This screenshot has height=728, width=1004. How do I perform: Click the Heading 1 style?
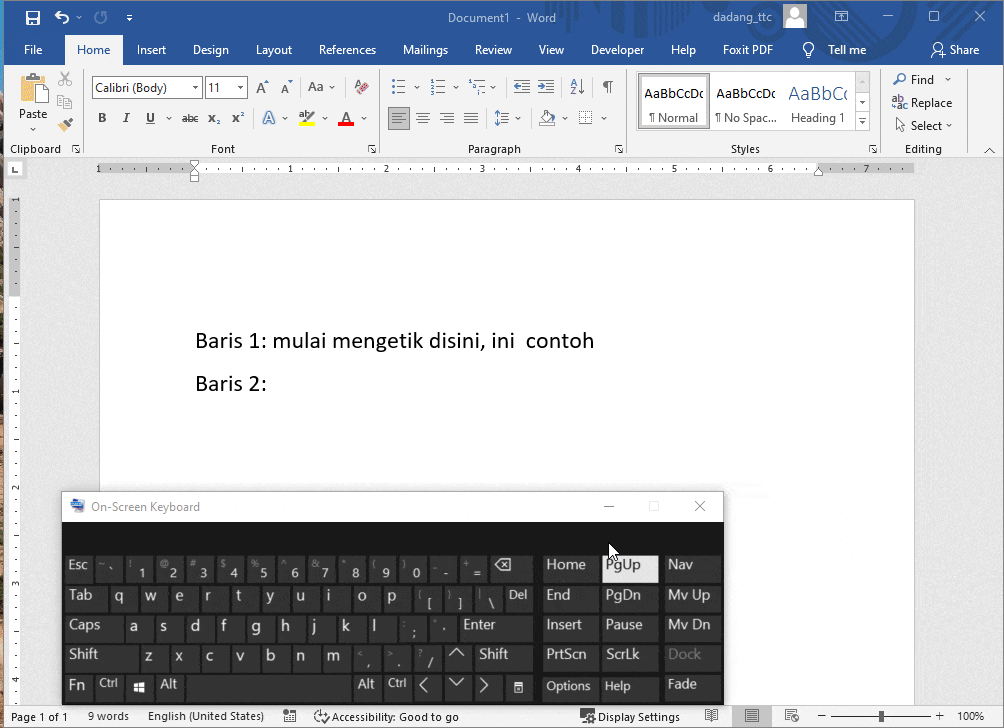point(817,100)
